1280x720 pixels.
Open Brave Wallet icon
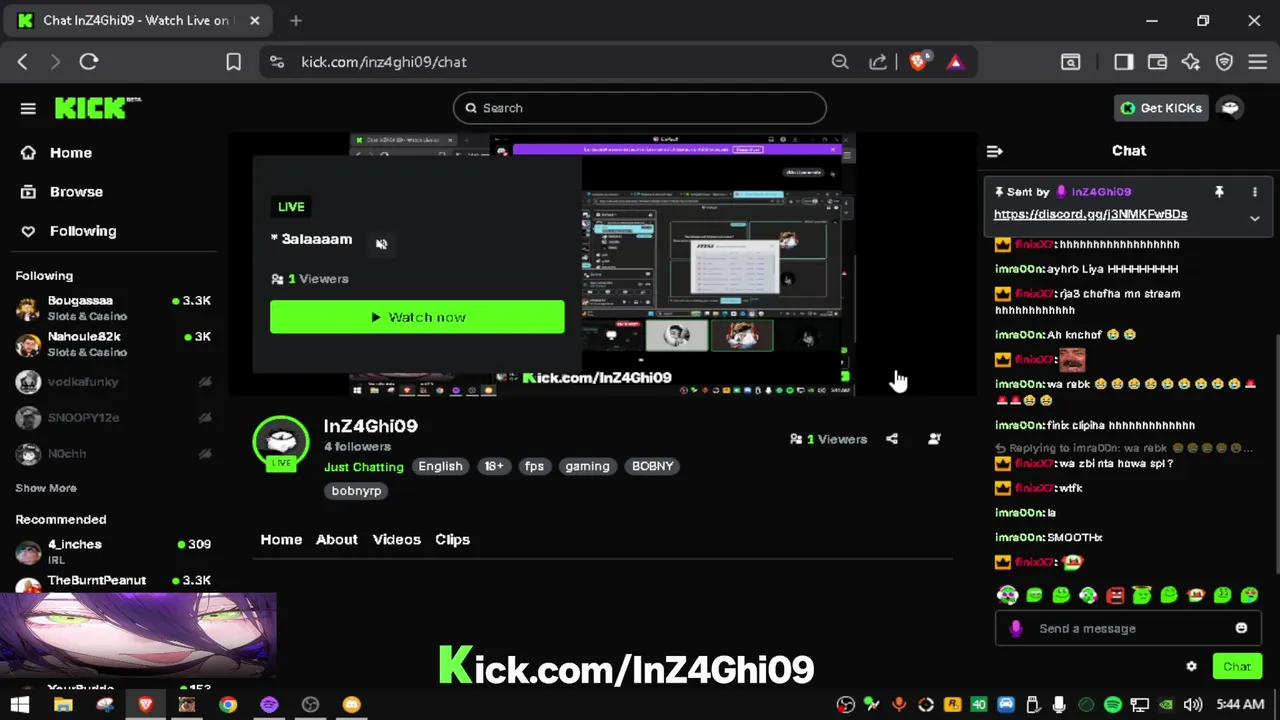point(1157,62)
